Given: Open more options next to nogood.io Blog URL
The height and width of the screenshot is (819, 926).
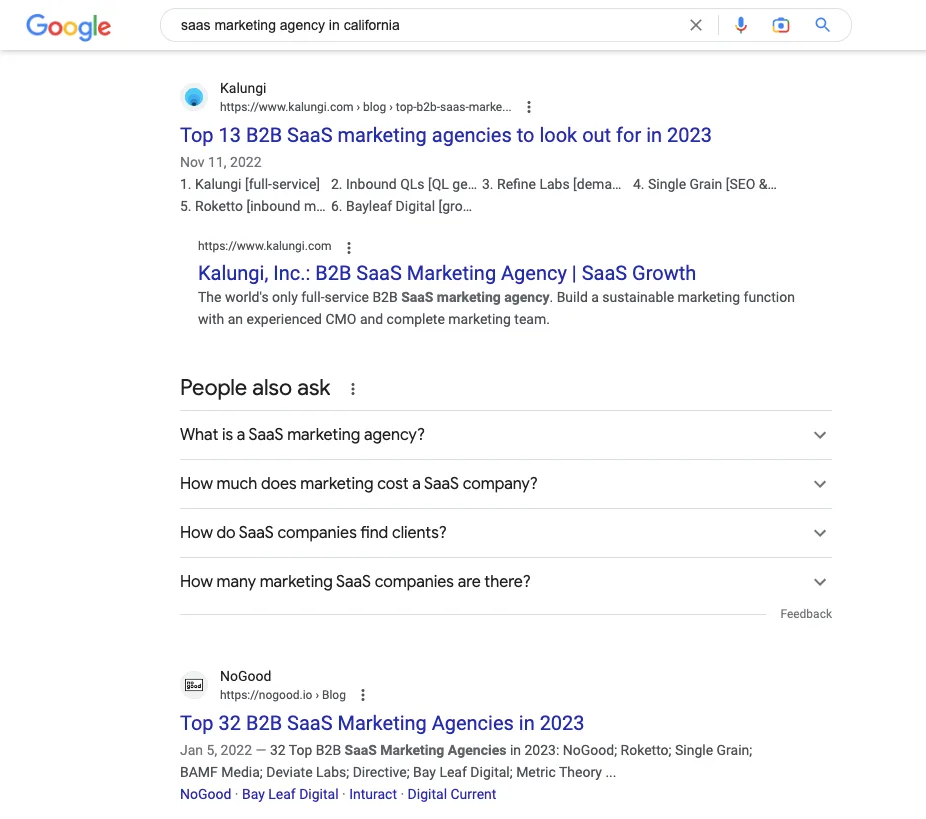Looking at the screenshot, I should click(363, 695).
